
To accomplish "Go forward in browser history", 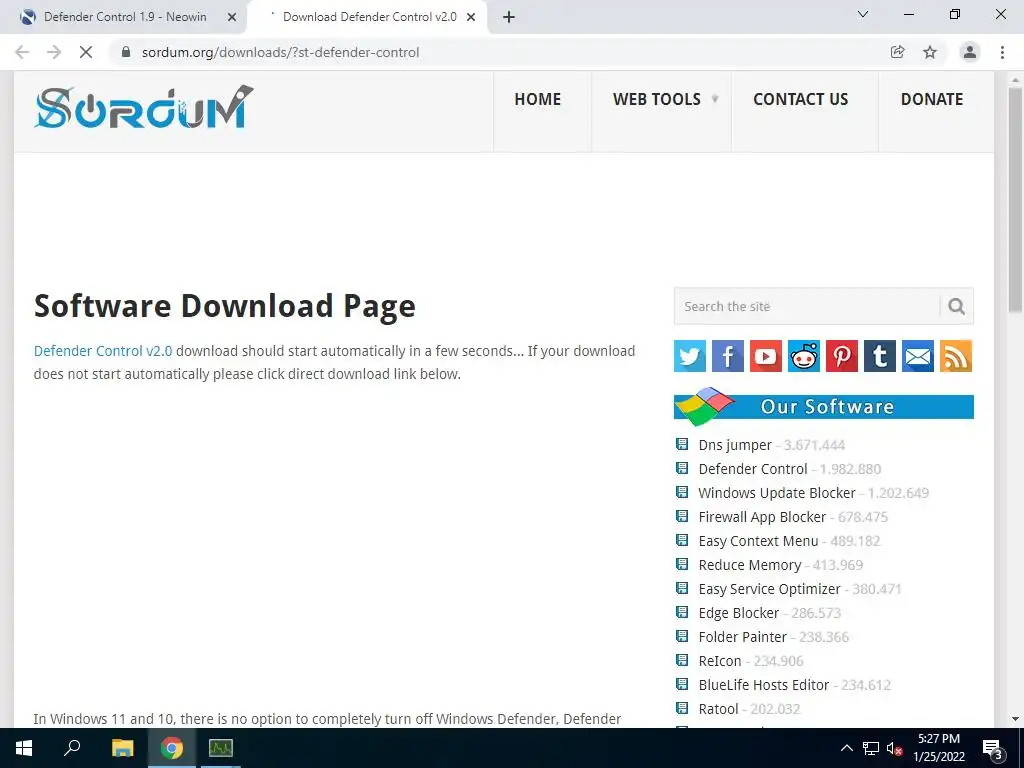I will pyautogui.click(x=54, y=52).
